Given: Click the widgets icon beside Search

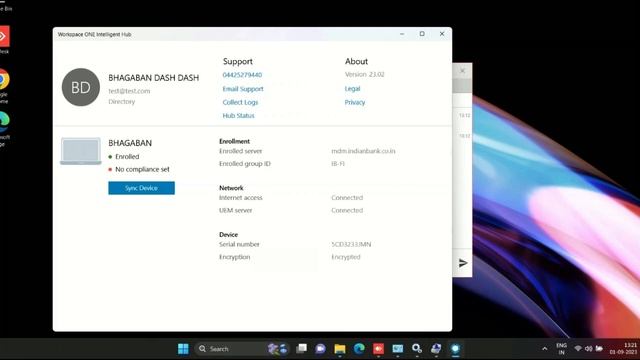Looking at the screenshot, I should 278,349.
